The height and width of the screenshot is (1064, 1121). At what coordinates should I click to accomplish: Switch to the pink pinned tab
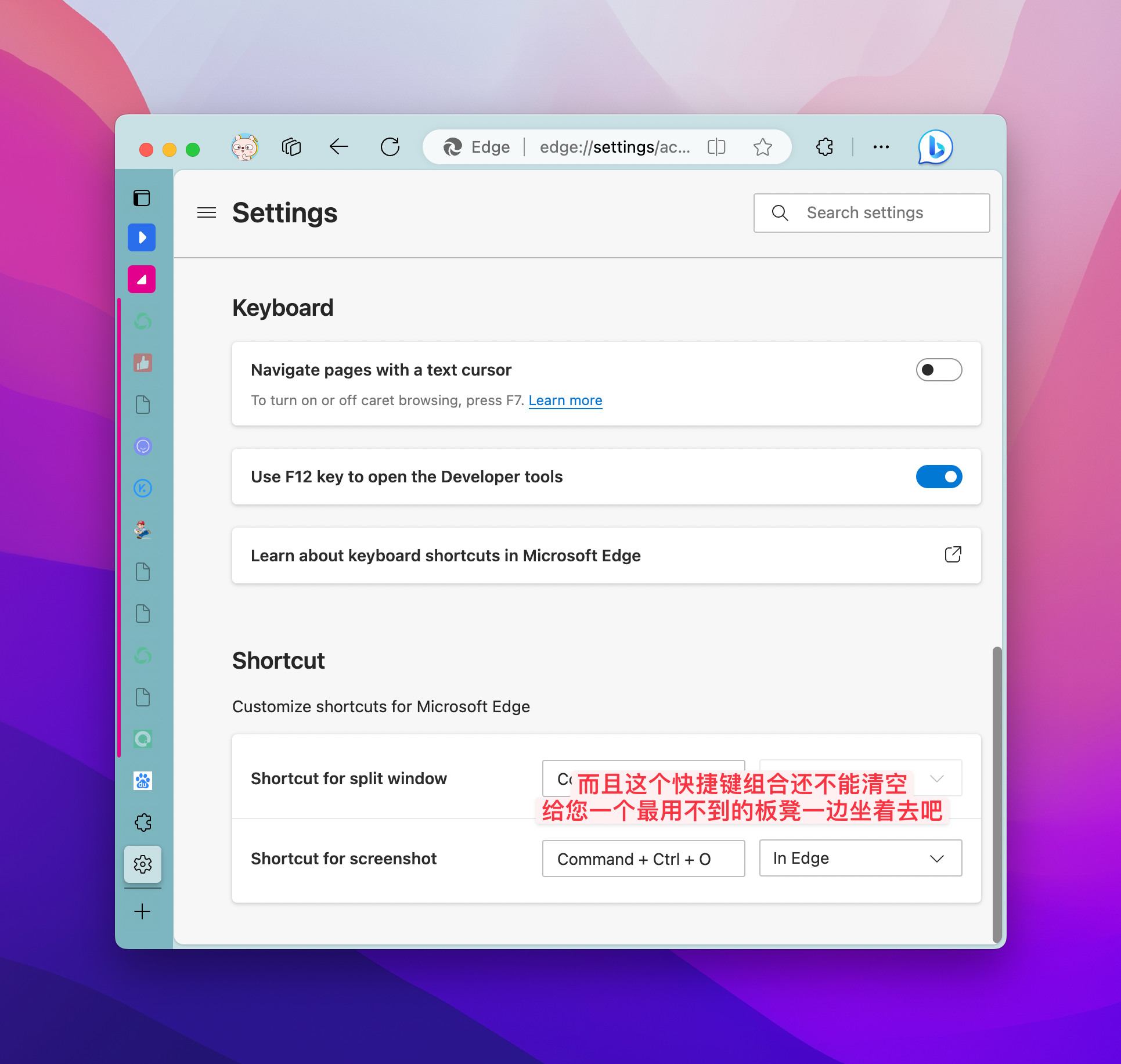[142, 279]
